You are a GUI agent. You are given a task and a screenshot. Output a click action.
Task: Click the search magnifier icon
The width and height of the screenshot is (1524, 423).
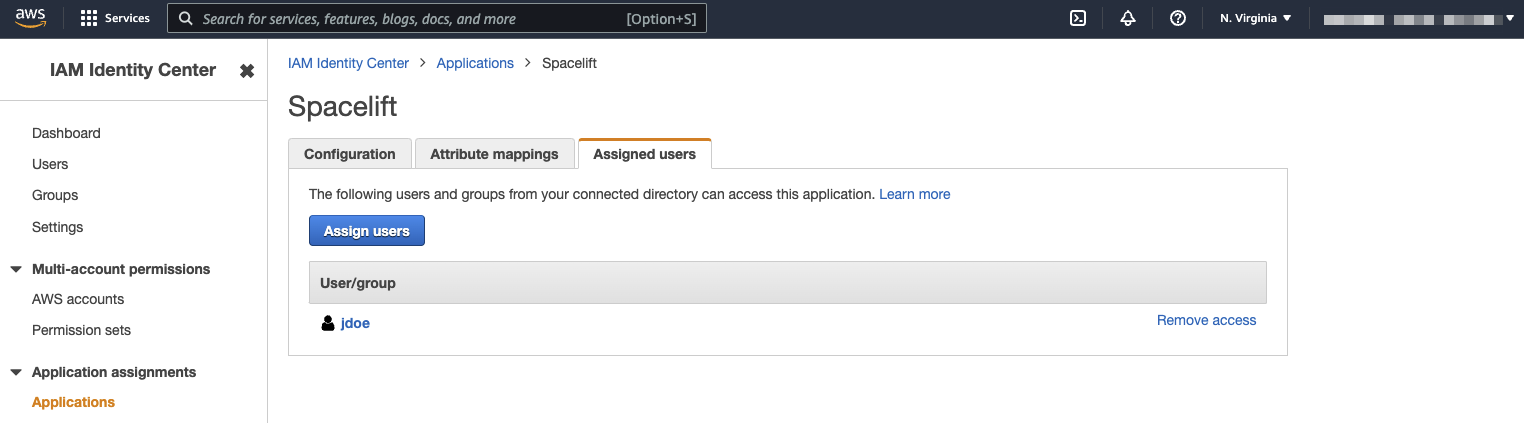(x=186, y=19)
